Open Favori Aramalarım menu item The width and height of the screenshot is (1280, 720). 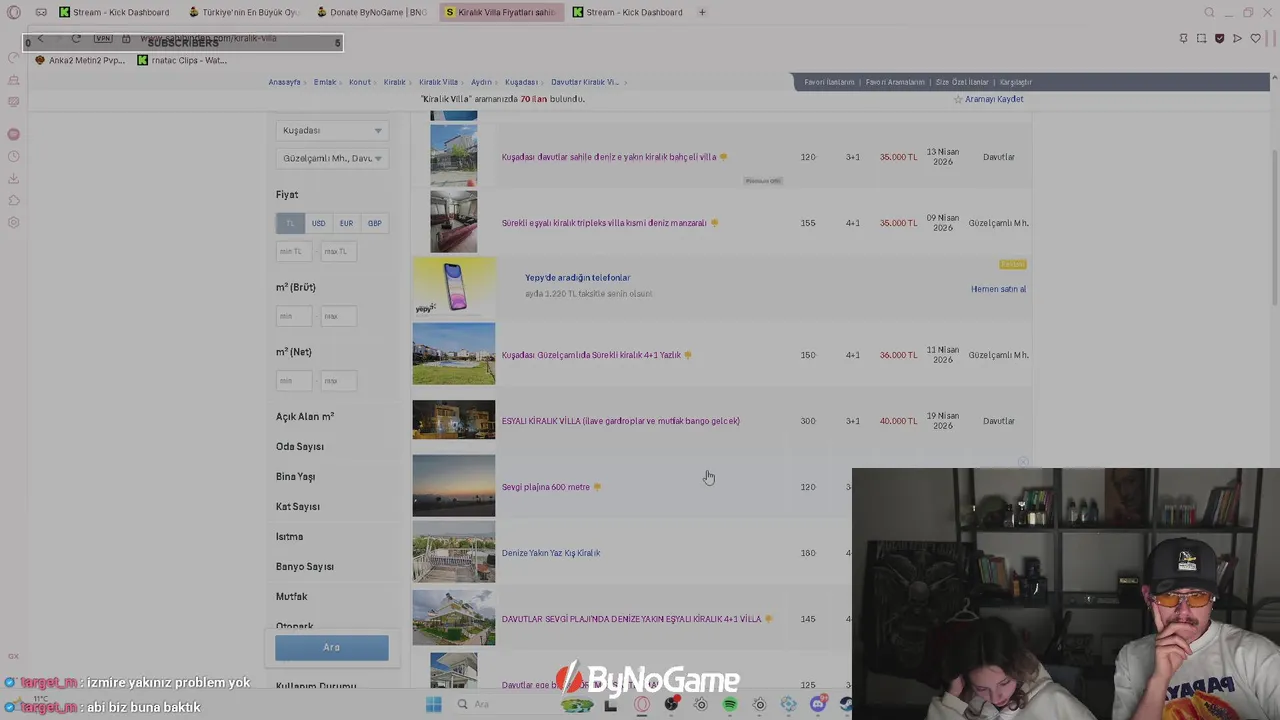coord(895,82)
